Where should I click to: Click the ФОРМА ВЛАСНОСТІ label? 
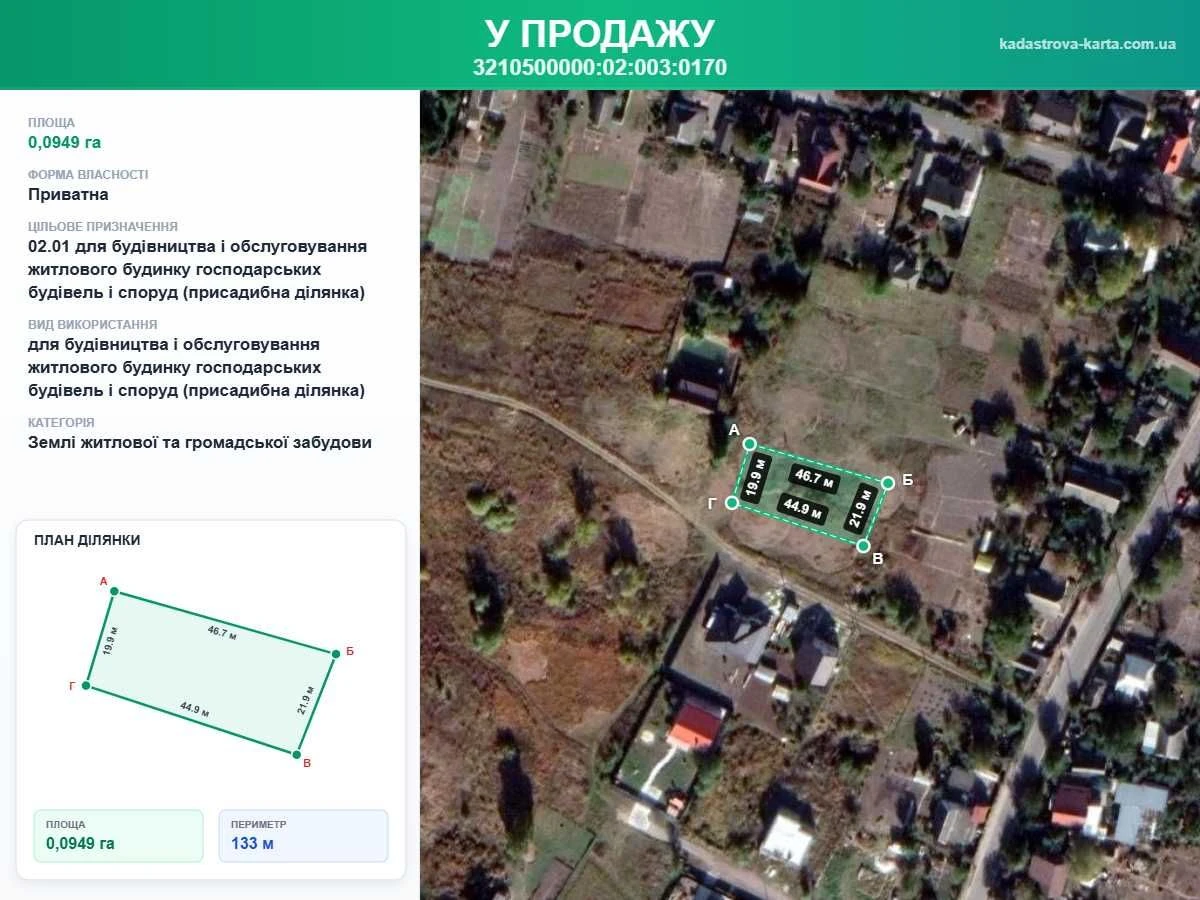point(88,174)
